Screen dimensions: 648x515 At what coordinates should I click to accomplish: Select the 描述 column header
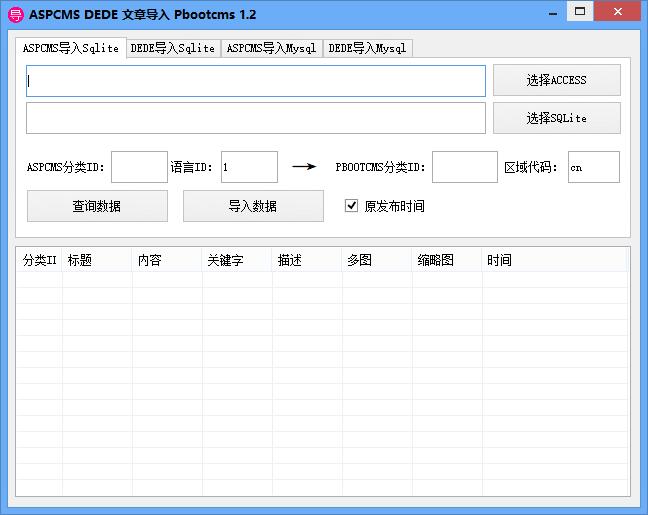[307, 260]
